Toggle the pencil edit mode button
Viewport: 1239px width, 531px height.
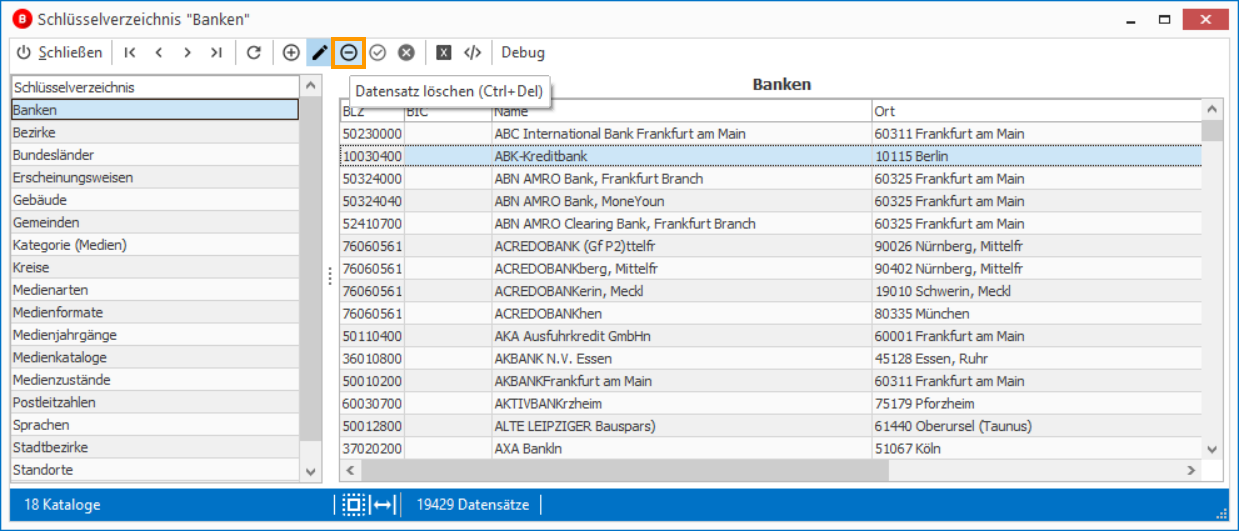click(x=319, y=53)
